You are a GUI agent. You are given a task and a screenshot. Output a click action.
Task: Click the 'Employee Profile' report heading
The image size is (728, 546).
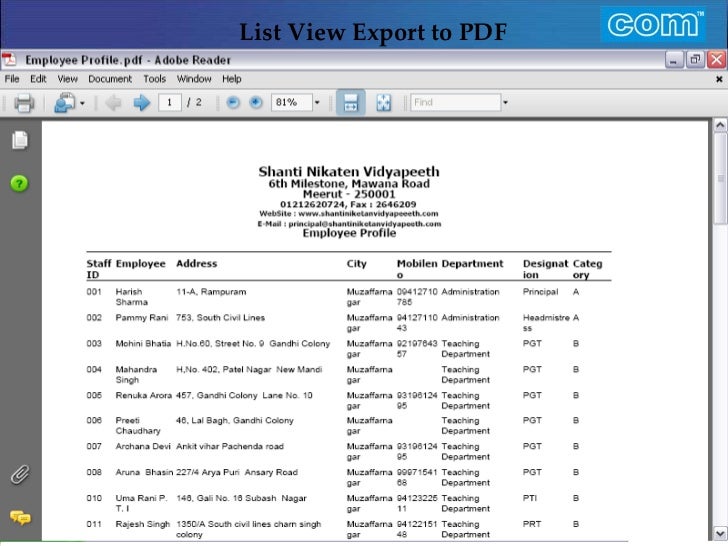(x=349, y=233)
